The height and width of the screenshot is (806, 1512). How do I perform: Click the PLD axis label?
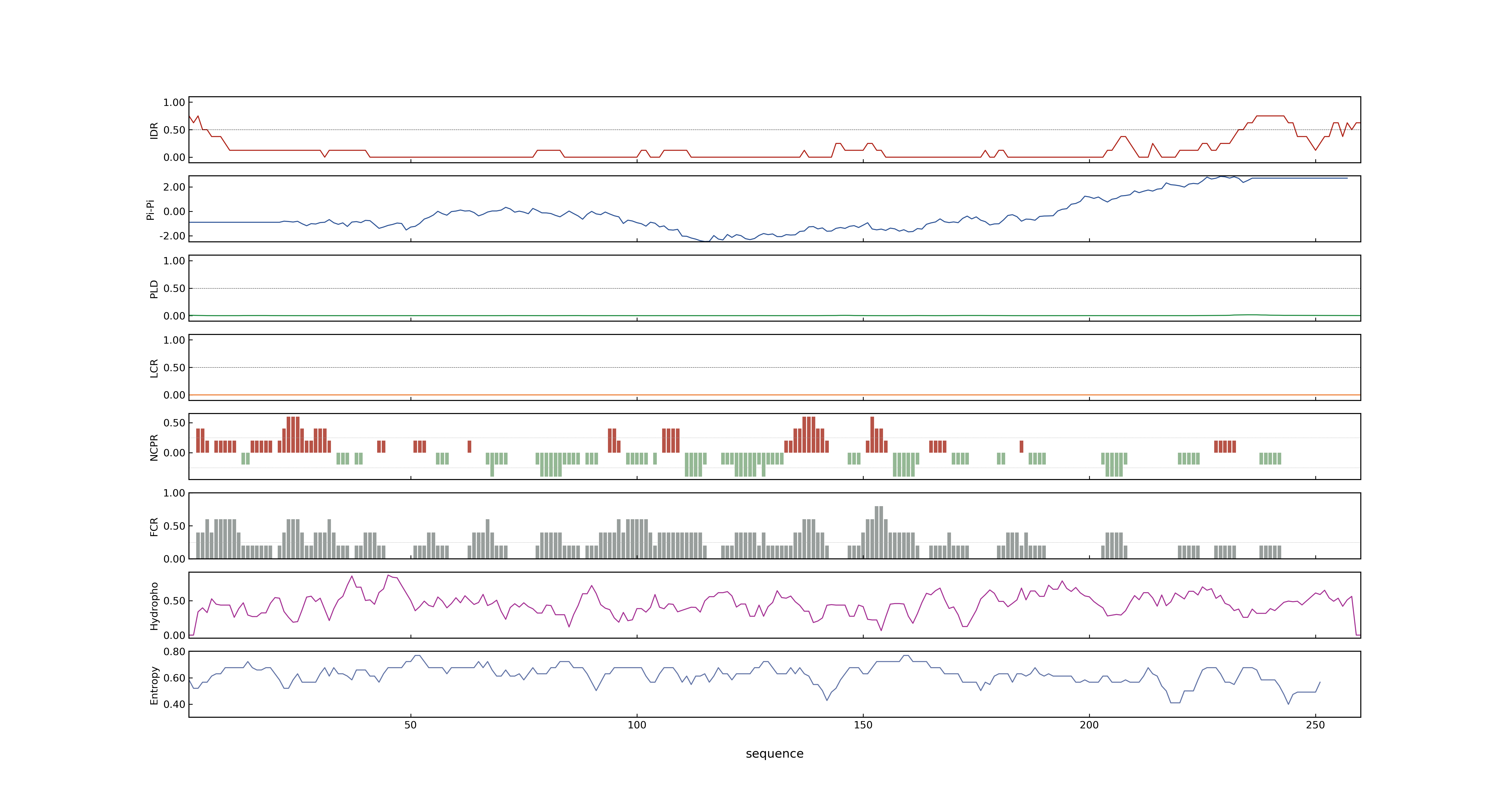click(x=154, y=288)
